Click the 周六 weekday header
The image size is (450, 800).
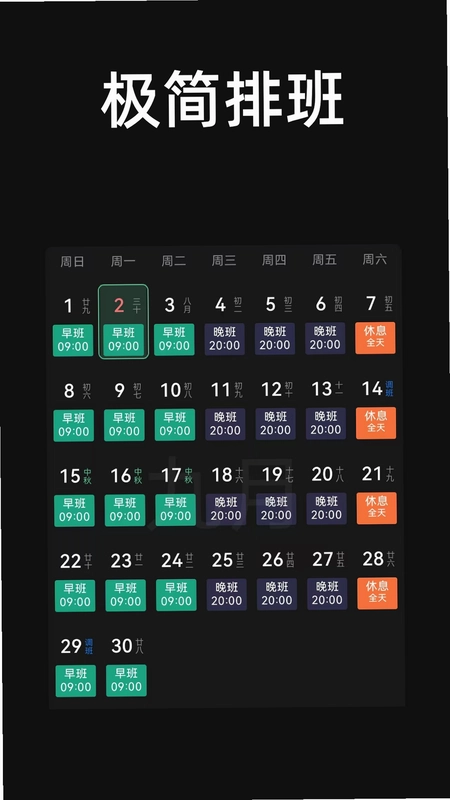tap(374, 259)
